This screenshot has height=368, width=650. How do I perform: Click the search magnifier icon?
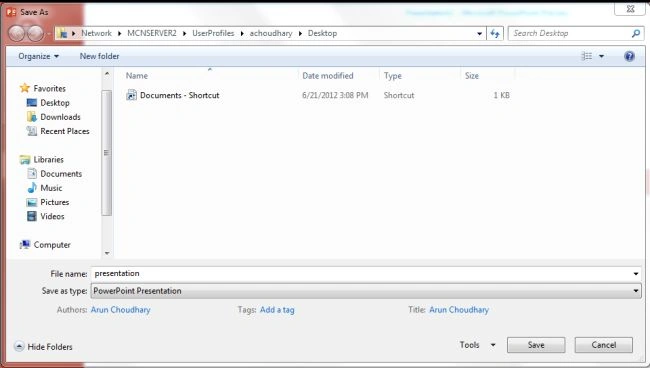click(x=635, y=34)
